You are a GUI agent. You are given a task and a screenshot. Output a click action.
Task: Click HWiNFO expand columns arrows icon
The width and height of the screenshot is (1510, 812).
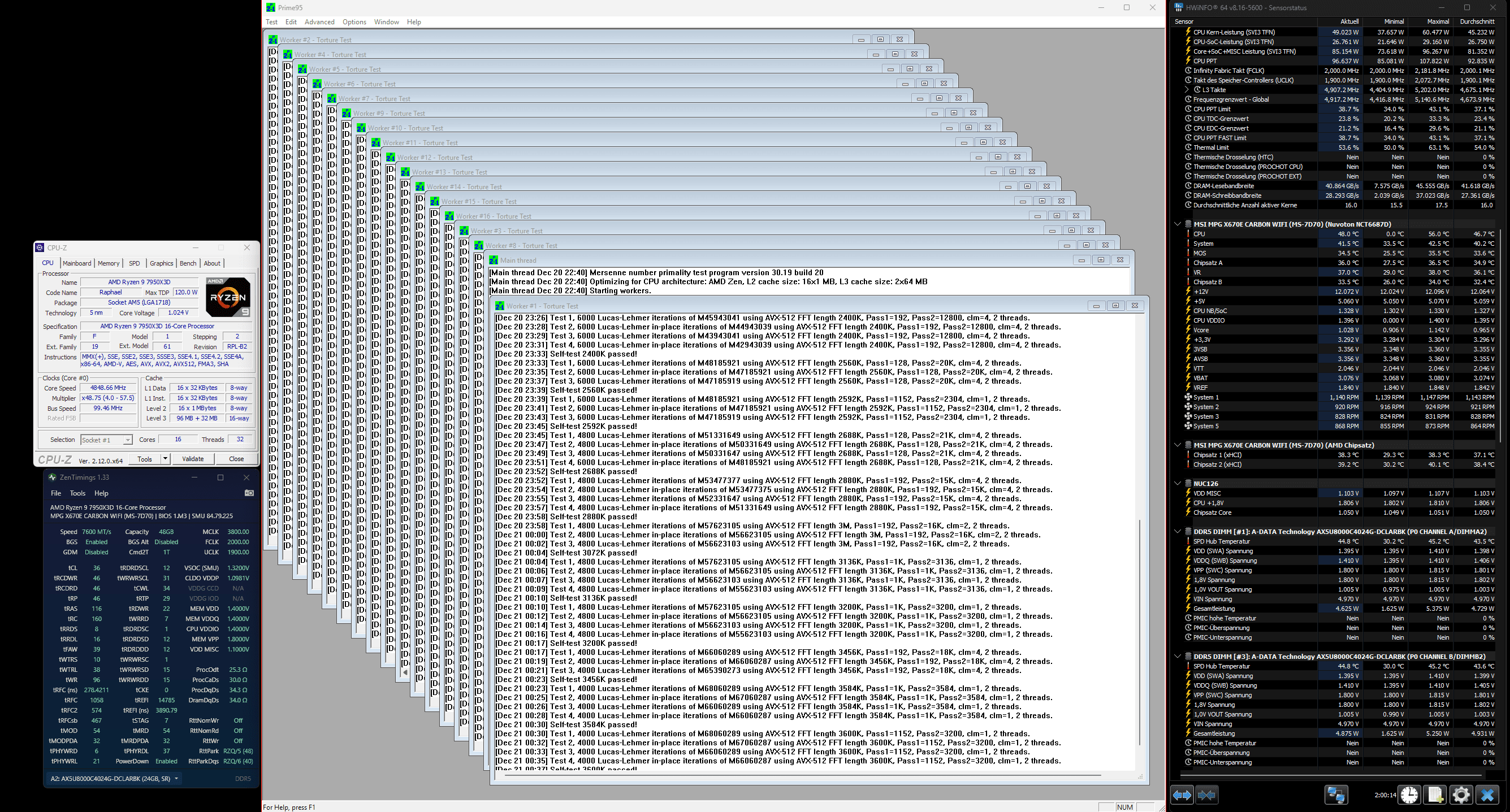tap(1181, 795)
